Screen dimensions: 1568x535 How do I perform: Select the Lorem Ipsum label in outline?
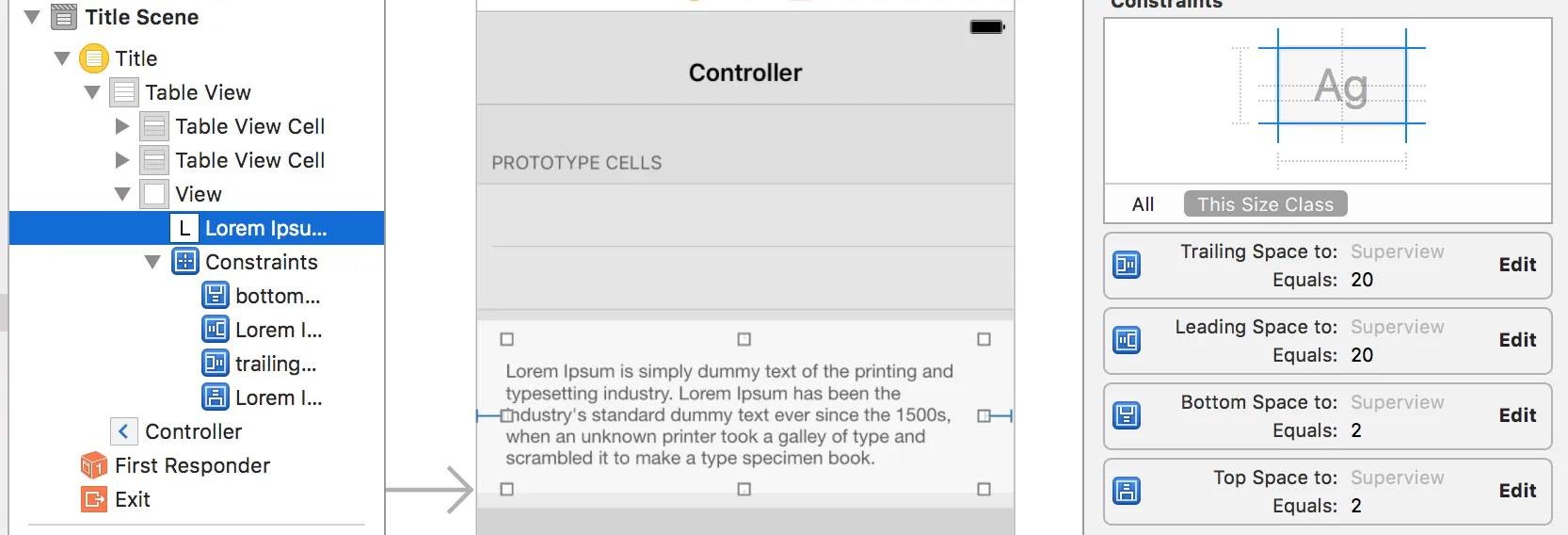[x=265, y=228]
